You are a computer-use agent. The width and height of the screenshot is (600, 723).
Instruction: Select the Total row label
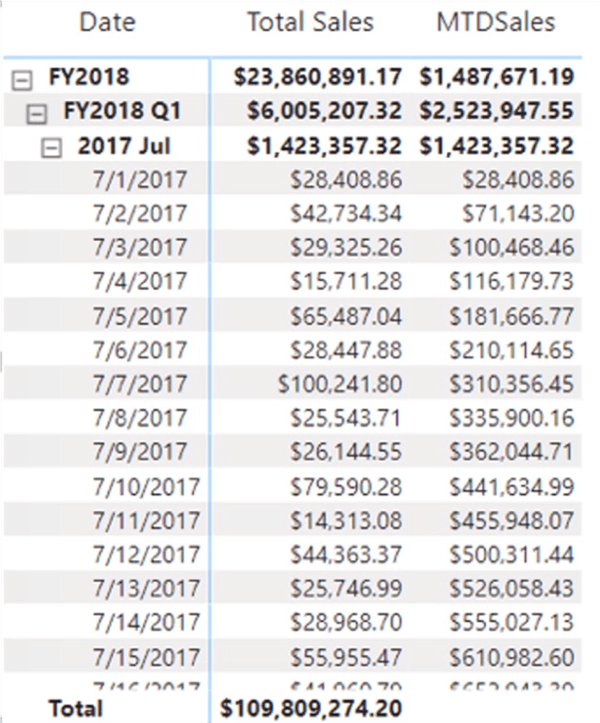pos(76,707)
